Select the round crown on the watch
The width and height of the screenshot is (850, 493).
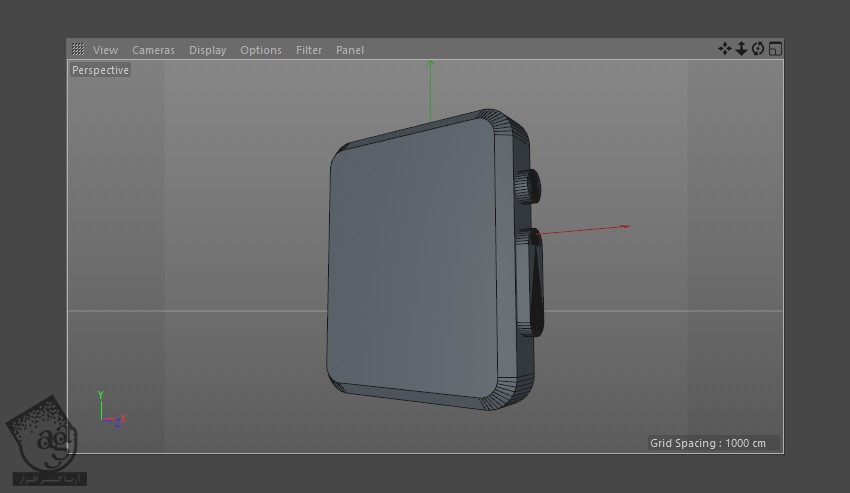529,186
